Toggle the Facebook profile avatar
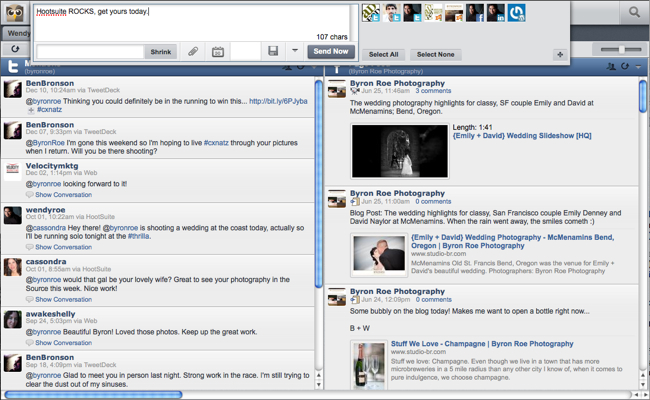The width and height of the screenshot is (650, 400). 475,13
